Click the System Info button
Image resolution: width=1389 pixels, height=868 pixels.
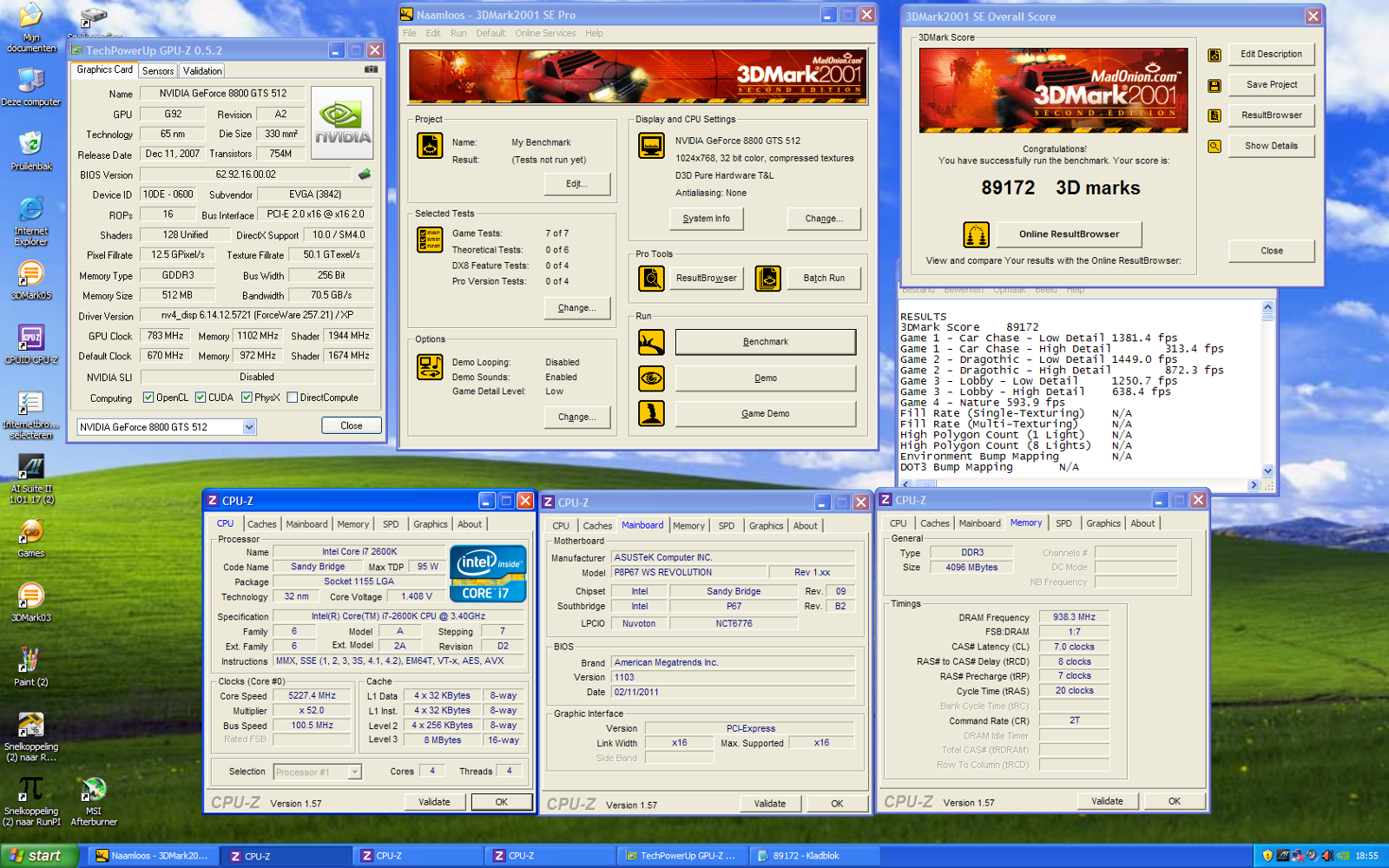click(707, 219)
